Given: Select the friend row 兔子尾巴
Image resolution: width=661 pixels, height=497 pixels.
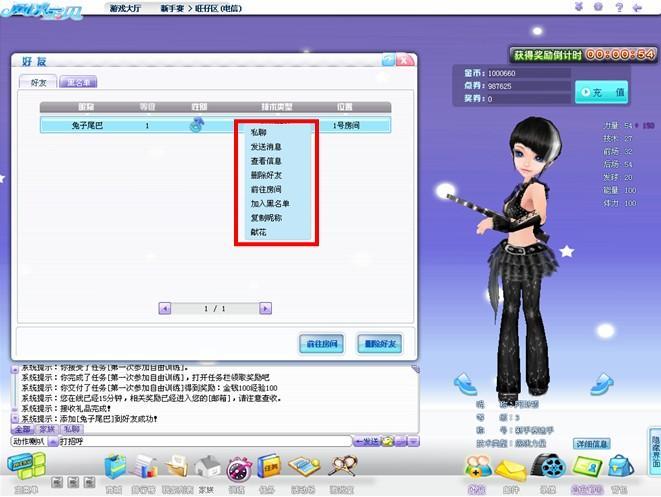Looking at the screenshot, I should pyautogui.click(x=215, y=125).
